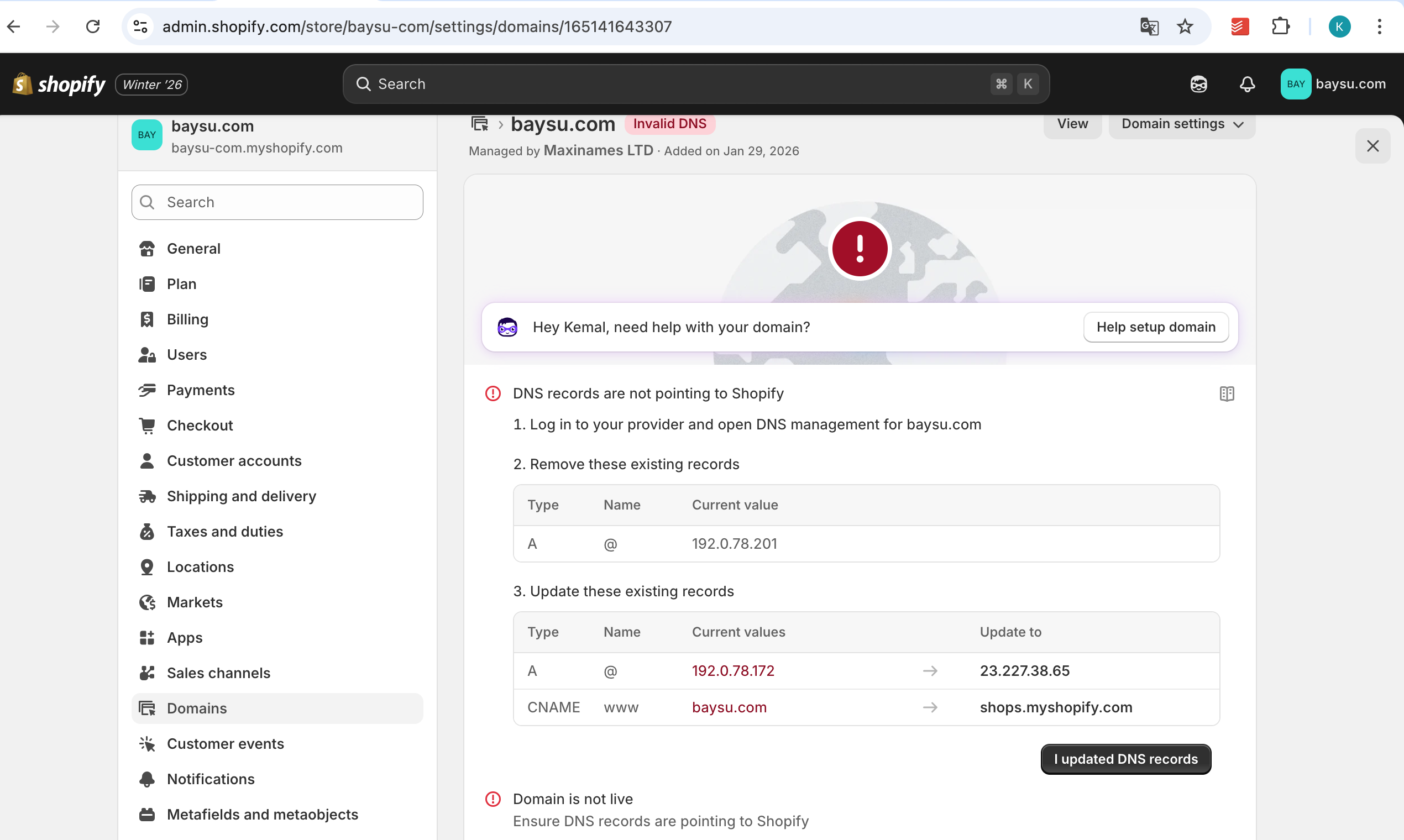Click into the settings search field
The image size is (1404, 840).
[x=277, y=203]
